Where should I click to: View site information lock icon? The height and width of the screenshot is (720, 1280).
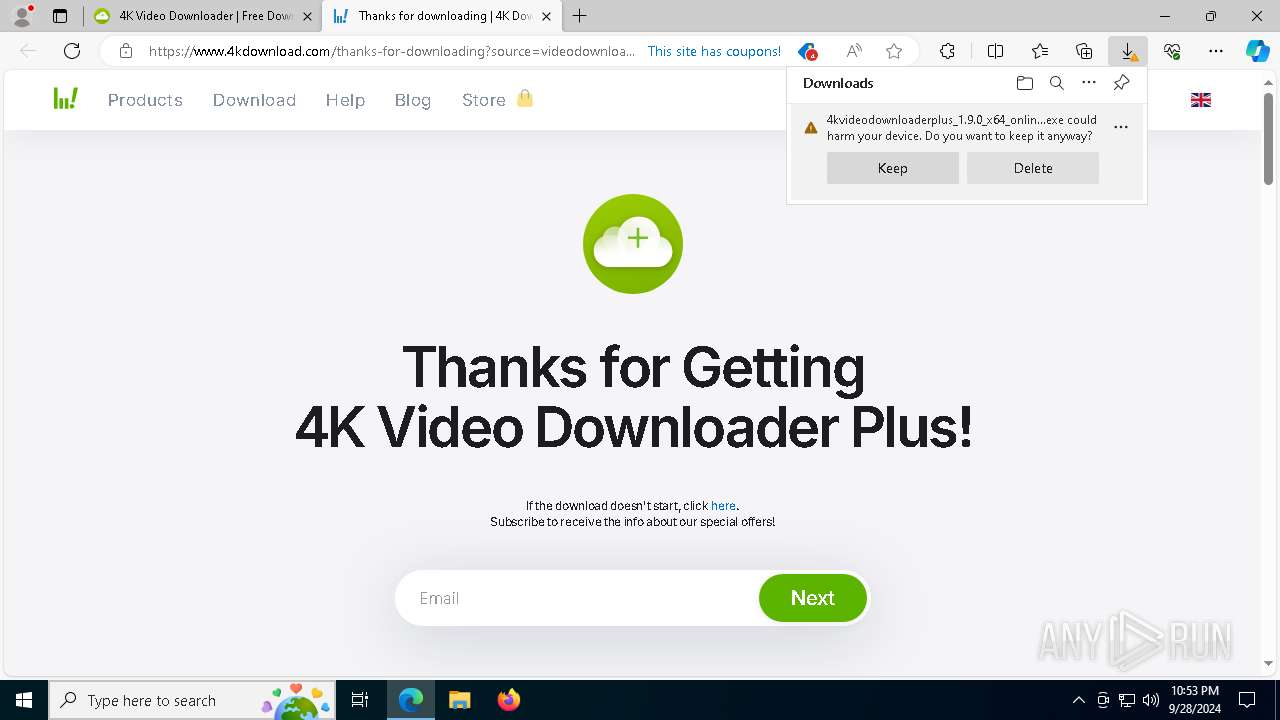pyautogui.click(x=125, y=51)
